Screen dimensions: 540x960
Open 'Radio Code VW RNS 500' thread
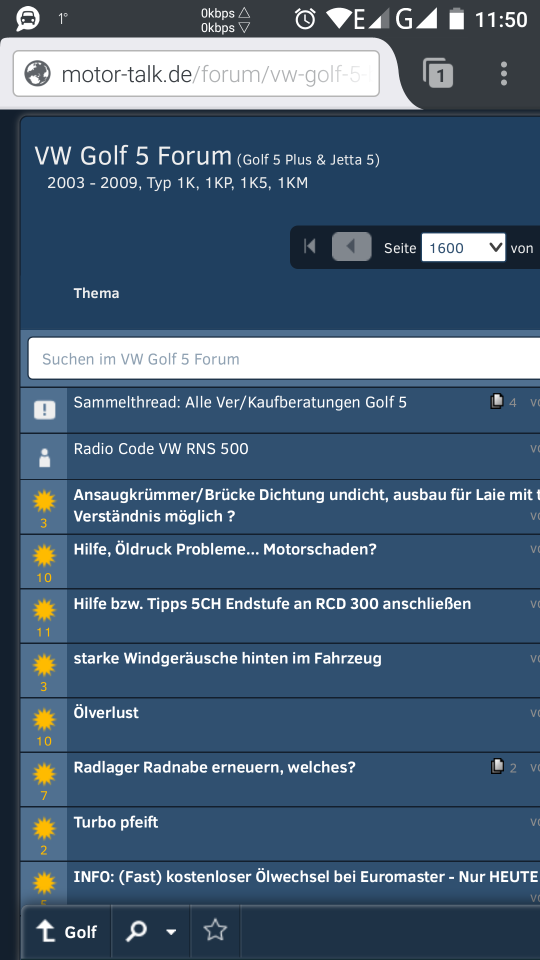tap(161, 449)
